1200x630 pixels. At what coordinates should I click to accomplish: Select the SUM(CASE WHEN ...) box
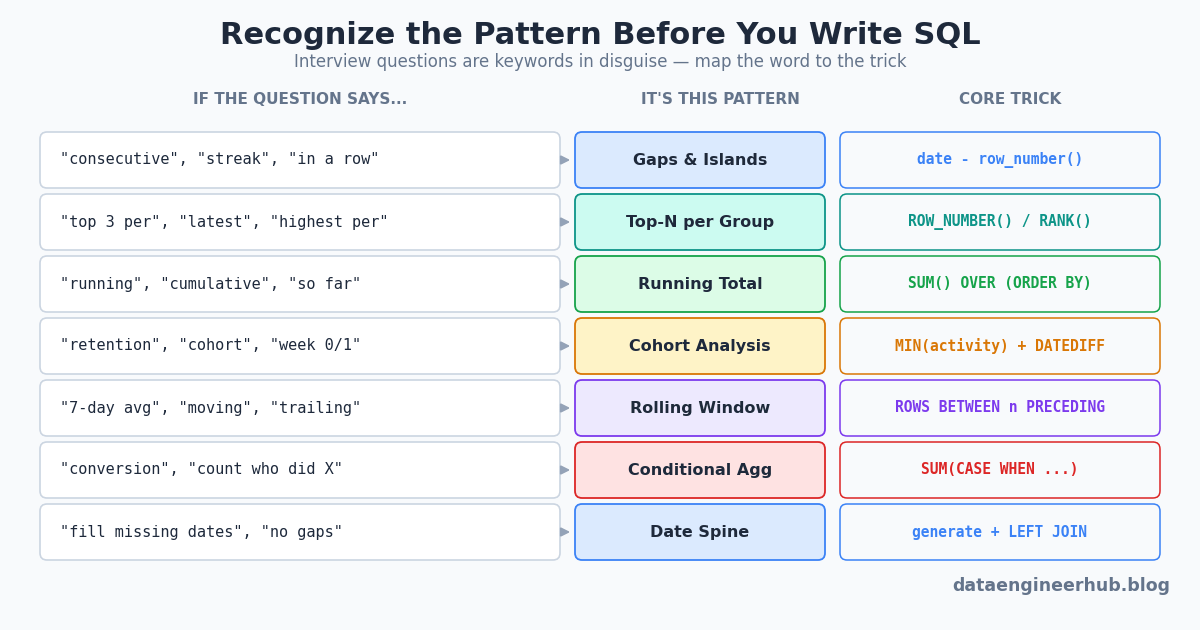[x=1000, y=470]
